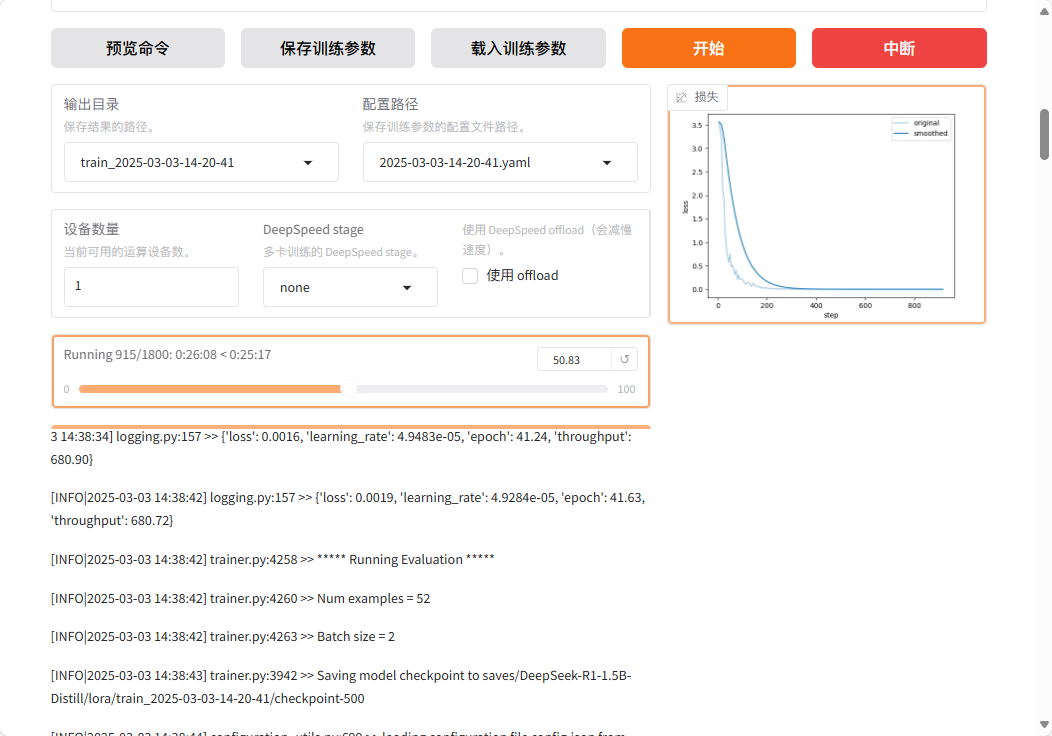Screen dimensions: 1052x736
Task: Click the 输出目录 label
Action: (91, 104)
